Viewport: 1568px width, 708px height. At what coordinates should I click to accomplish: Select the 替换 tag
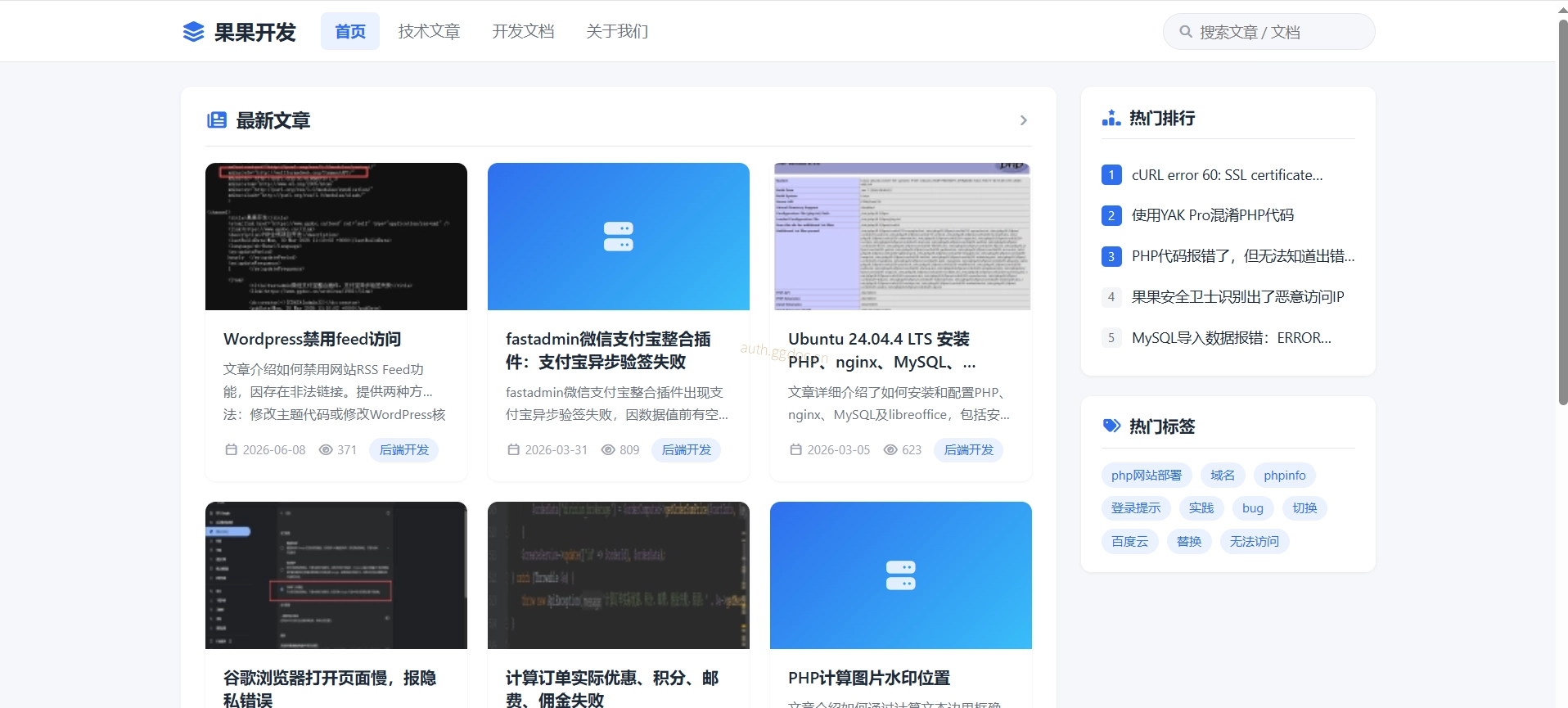tap(1189, 542)
